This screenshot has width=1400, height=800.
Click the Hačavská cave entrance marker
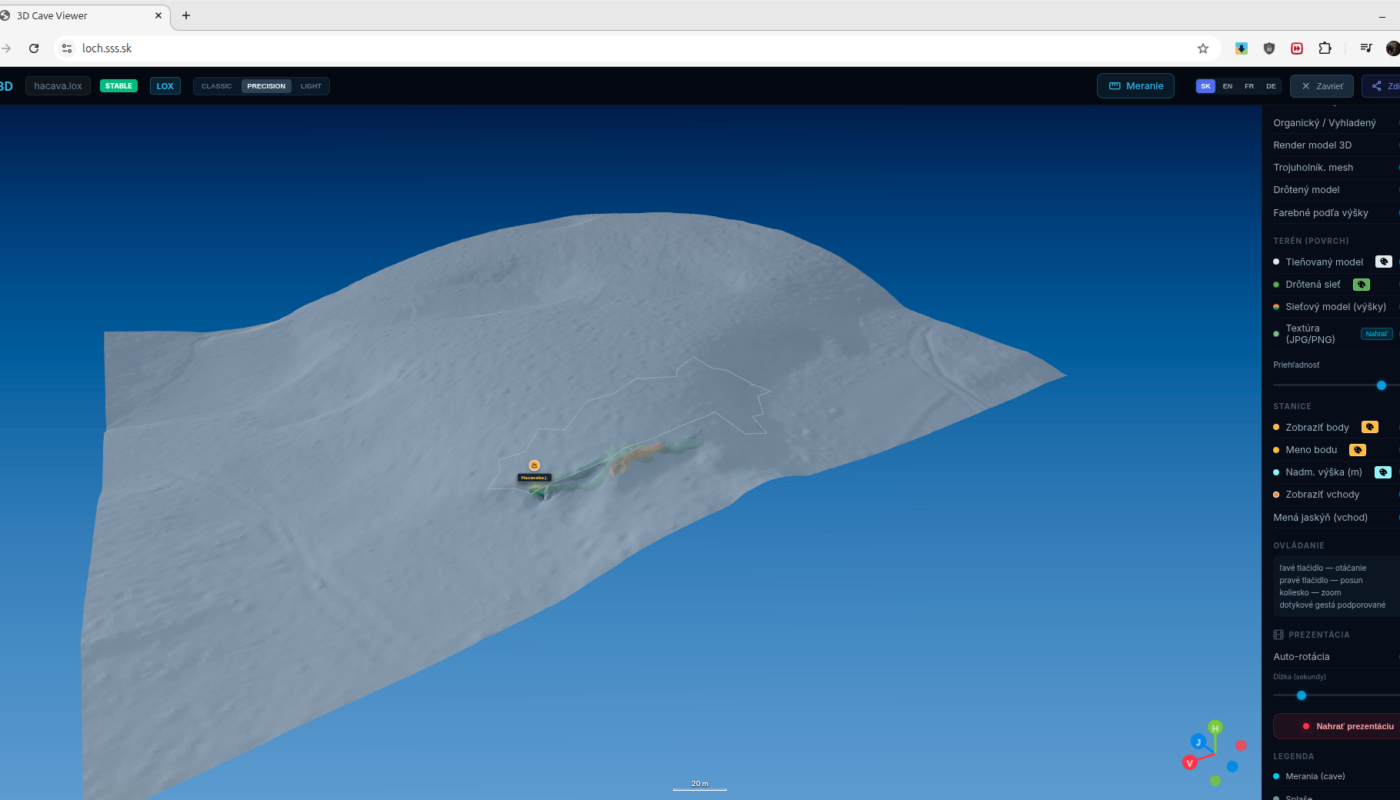[x=534, y=465]
